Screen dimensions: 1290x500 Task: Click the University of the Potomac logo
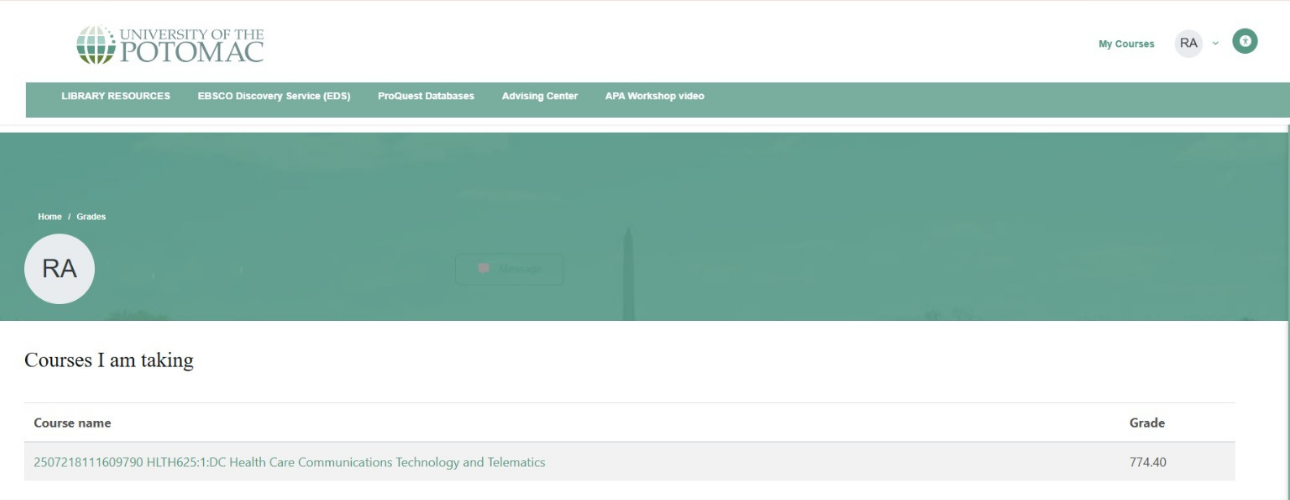(170, 45)
